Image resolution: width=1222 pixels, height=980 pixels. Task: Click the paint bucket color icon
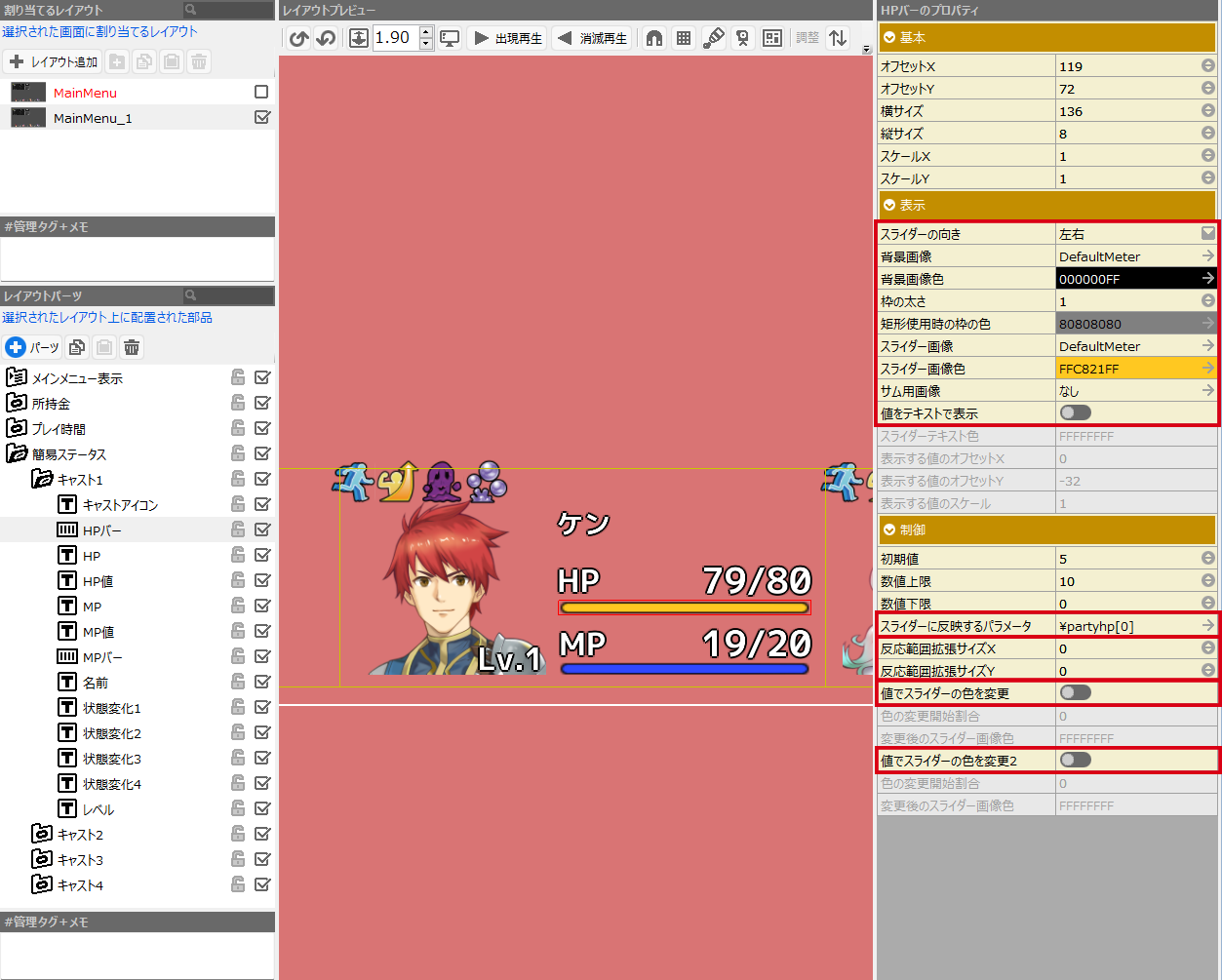click(714, 38)
